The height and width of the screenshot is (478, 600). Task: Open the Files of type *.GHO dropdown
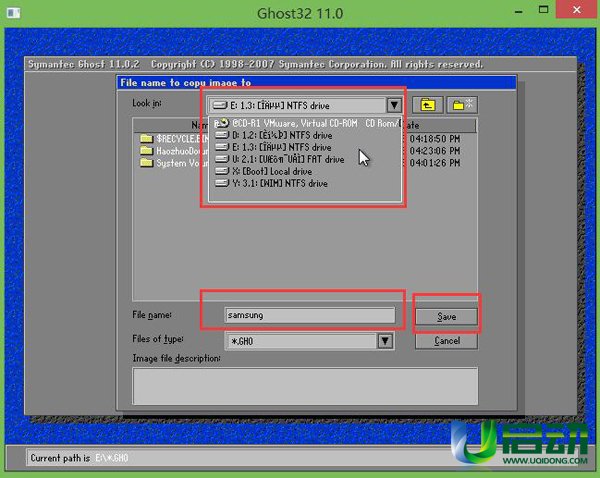point(385,341)
